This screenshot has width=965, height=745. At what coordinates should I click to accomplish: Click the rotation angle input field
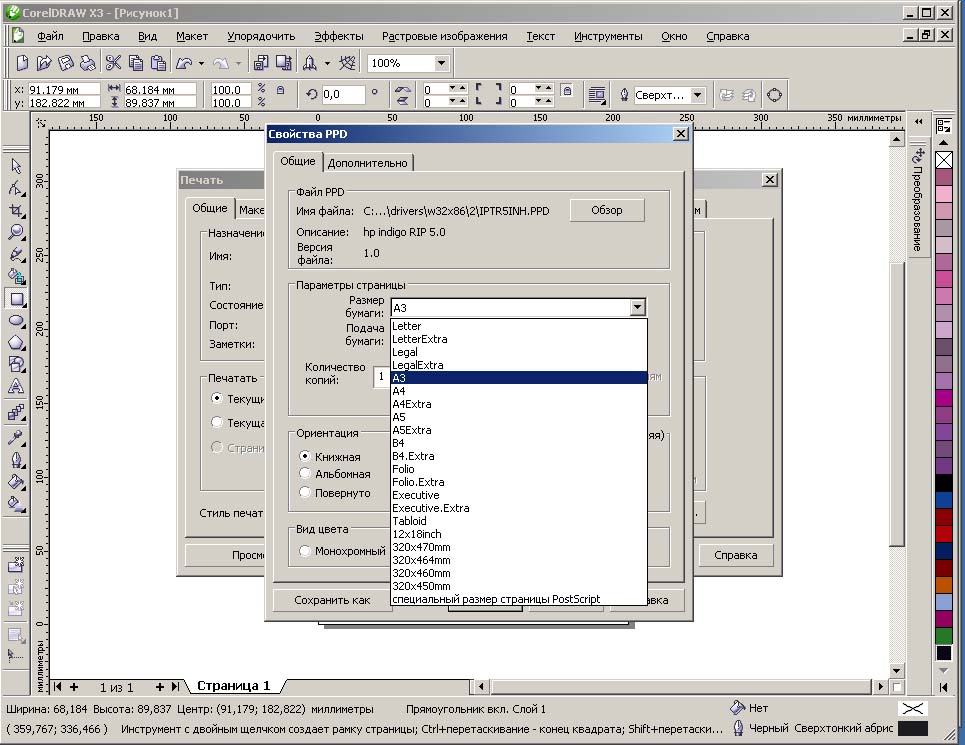click(343, 94)
